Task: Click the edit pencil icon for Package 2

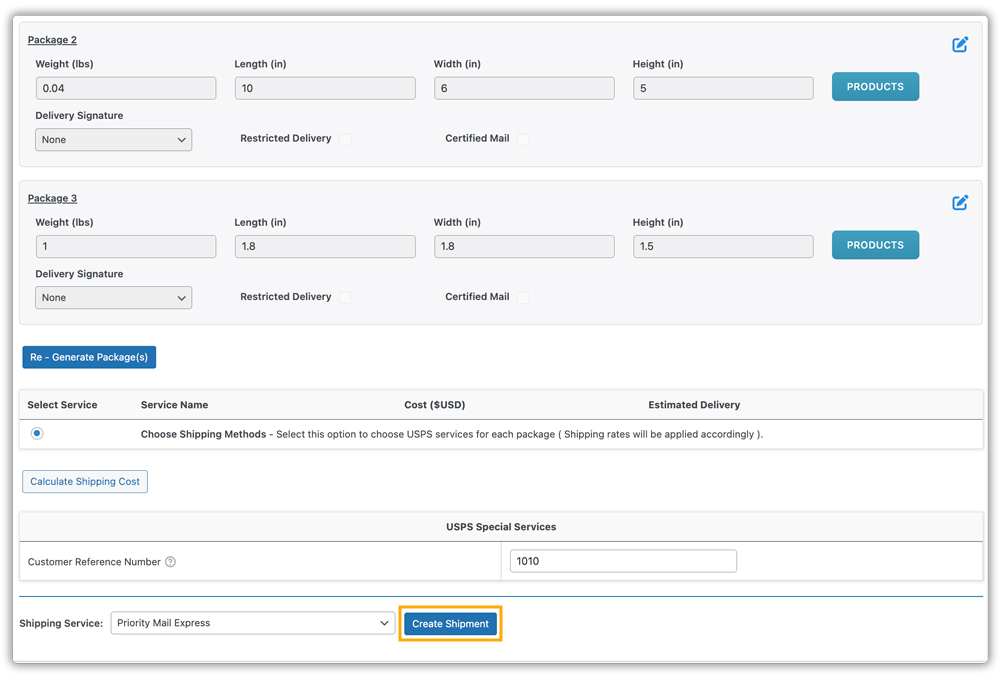Action: point(960,44)
